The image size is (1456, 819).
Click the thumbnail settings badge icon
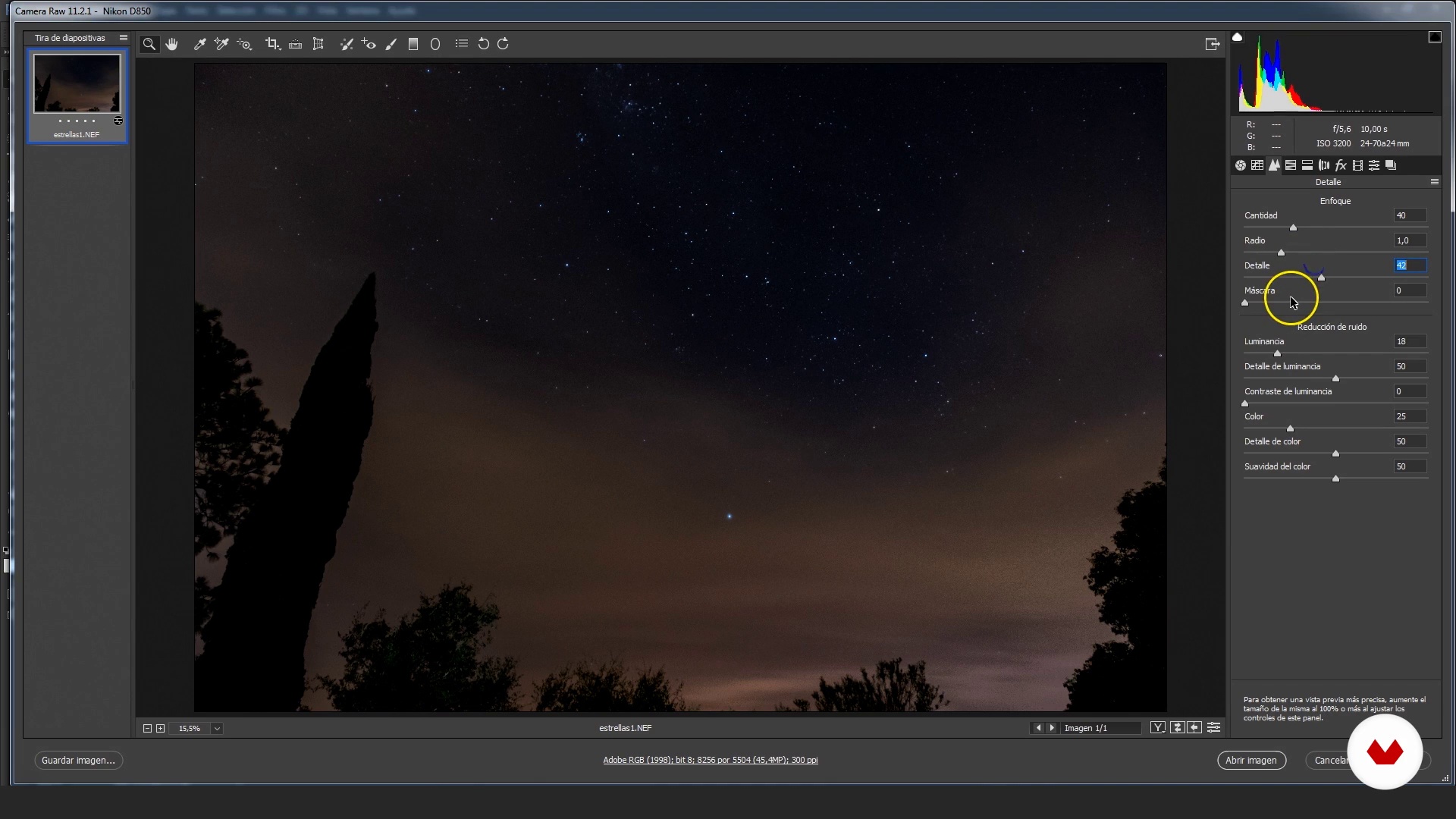point(118,121)
